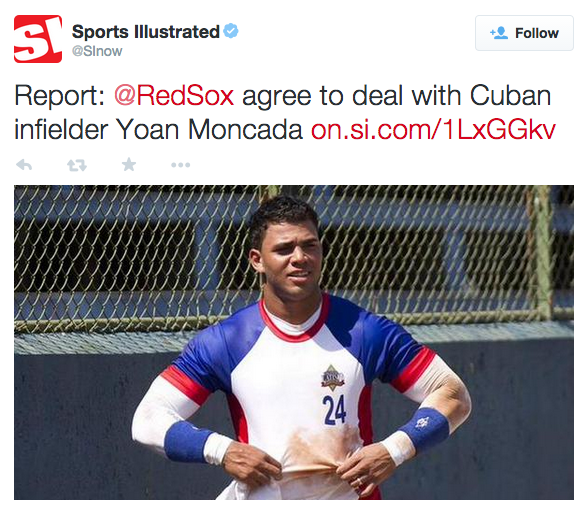
Task: Retweet using the retweet arrows icon
Action: click(x=77, y=165)
